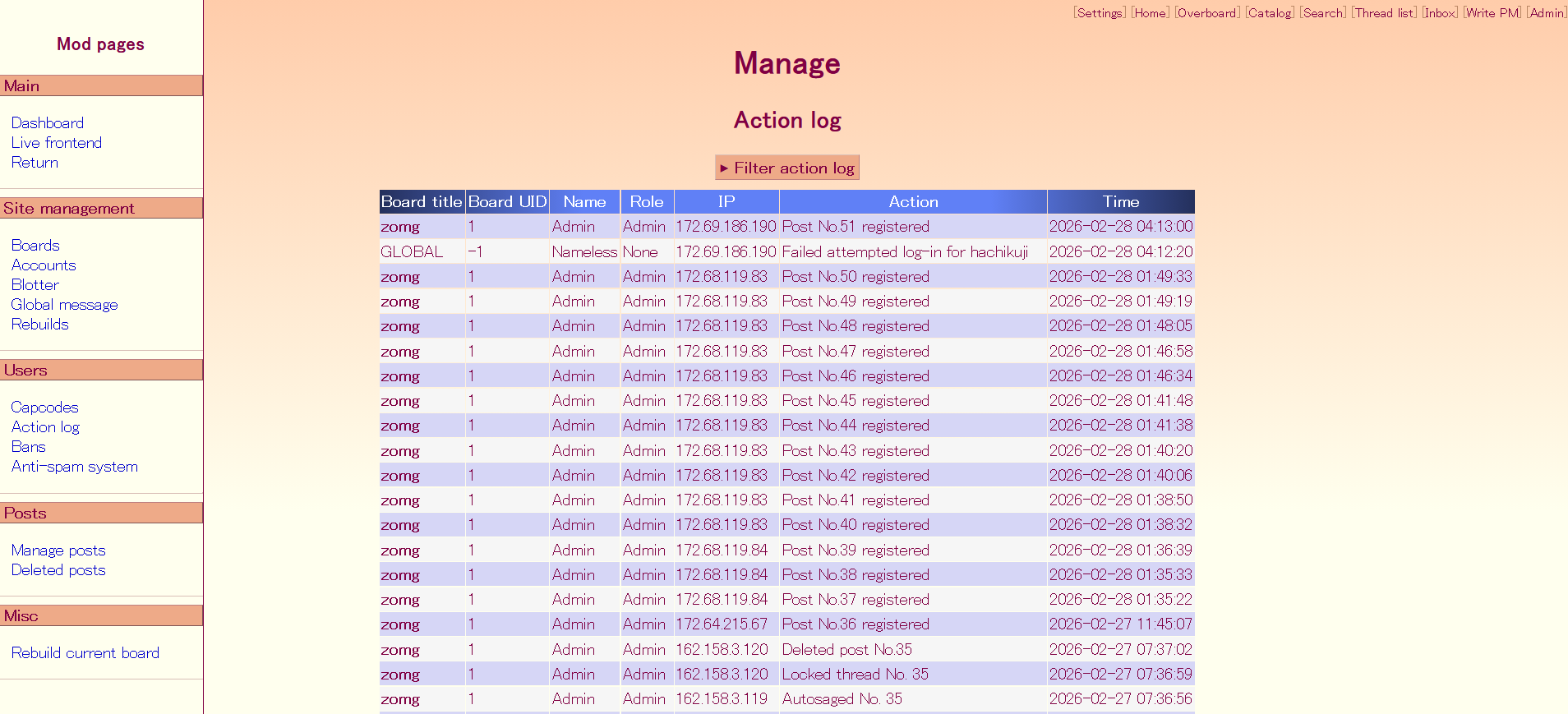
Task: Open Settings in top navigation
Action: (1100, 13)
